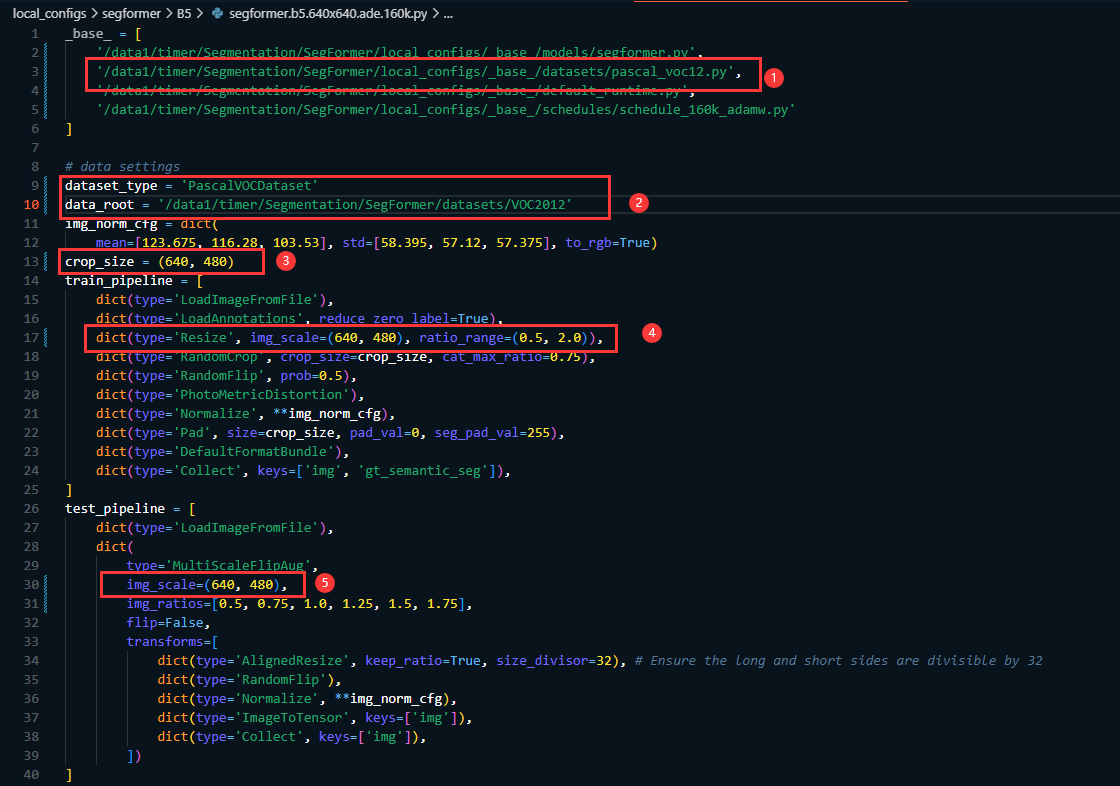
Task: Click red annotation badge number 2
Action: (638, 203)
